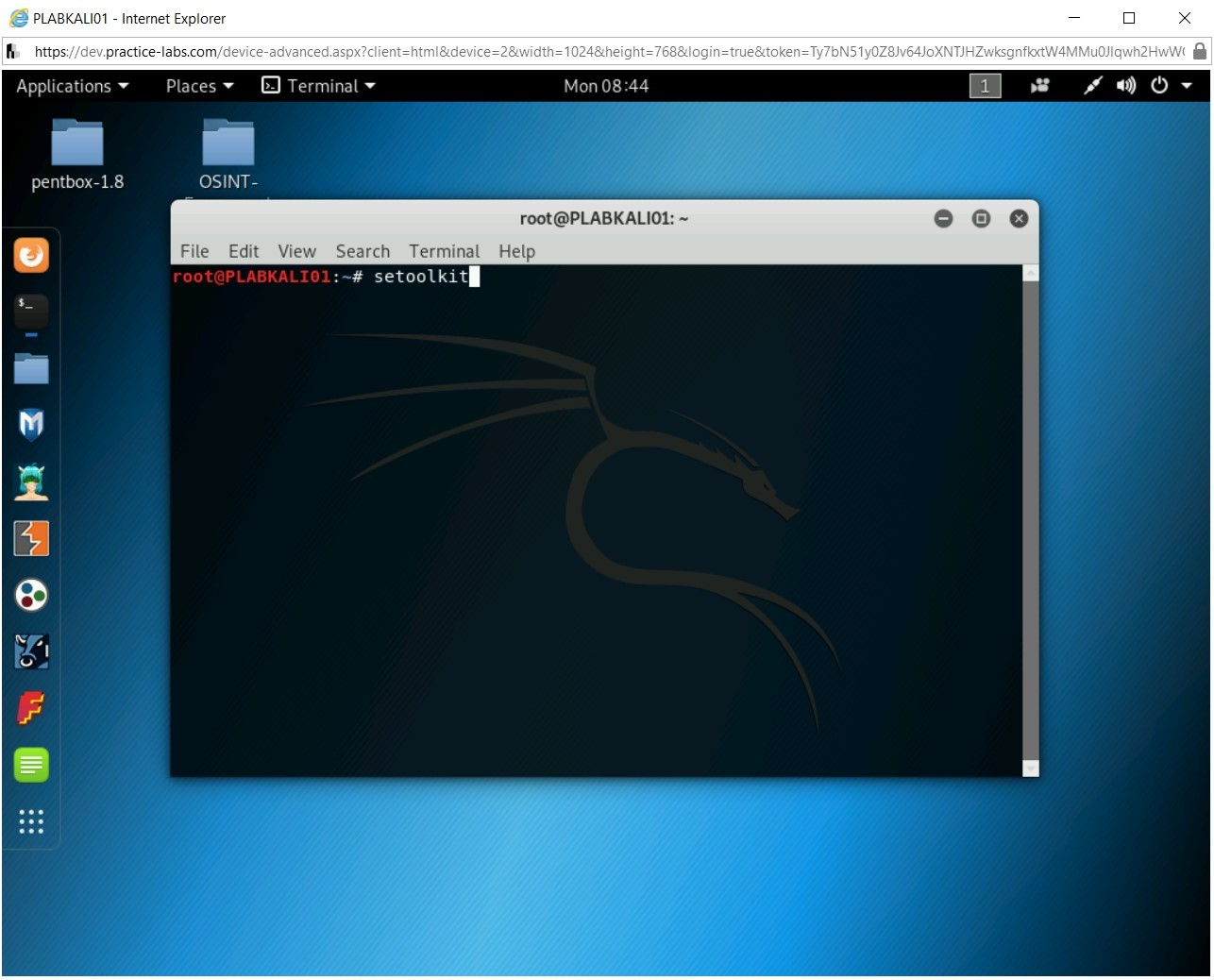Launch the Metasploit Framework dock icon
Screen dimensions: 1214x980
[31, 425]
